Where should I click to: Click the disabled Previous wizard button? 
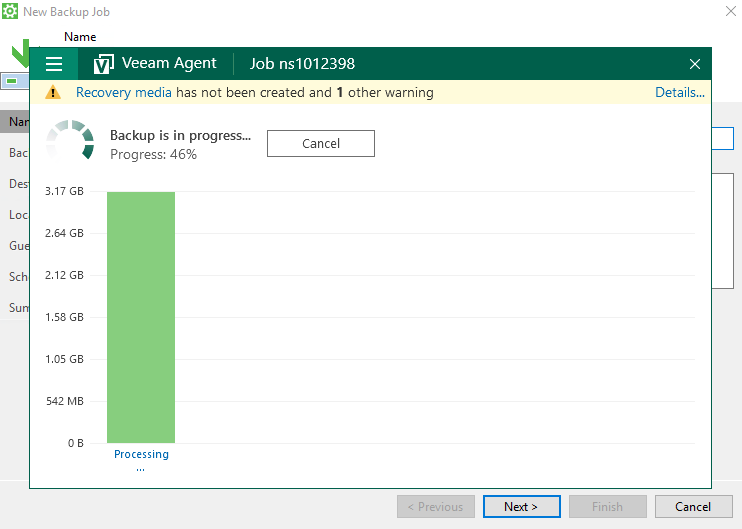[436, 507]
